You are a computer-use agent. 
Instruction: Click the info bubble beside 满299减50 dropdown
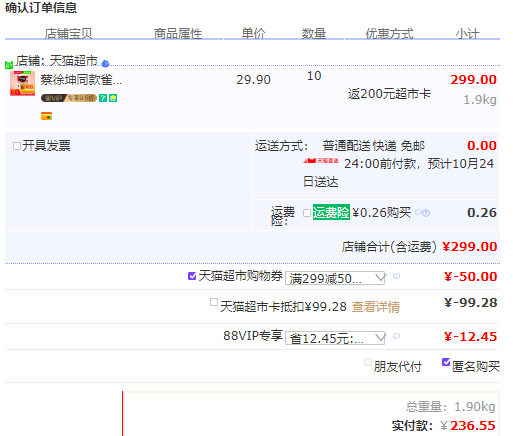(x=396, y=276)
